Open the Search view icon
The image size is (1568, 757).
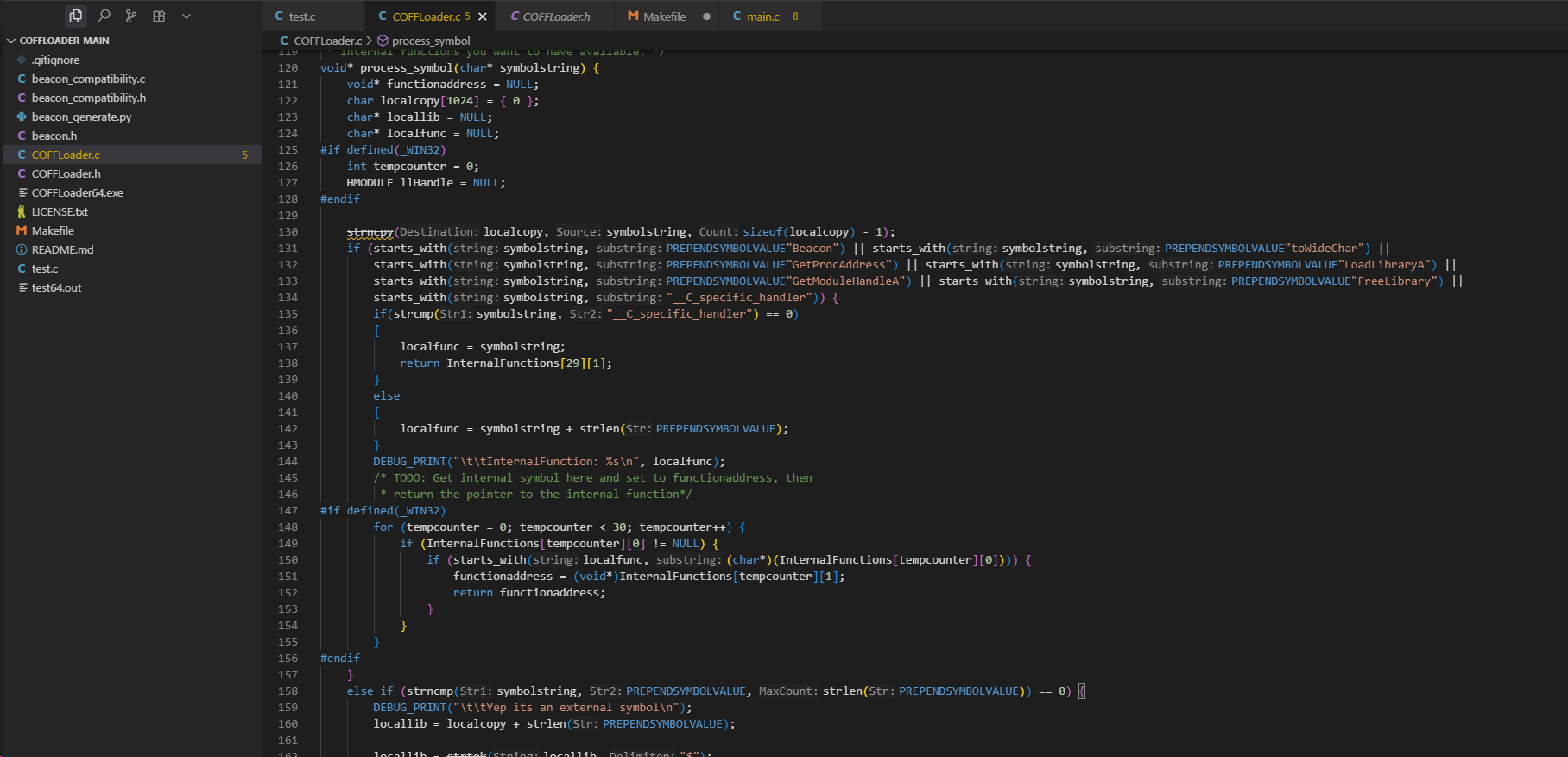[x=104, y=16]
